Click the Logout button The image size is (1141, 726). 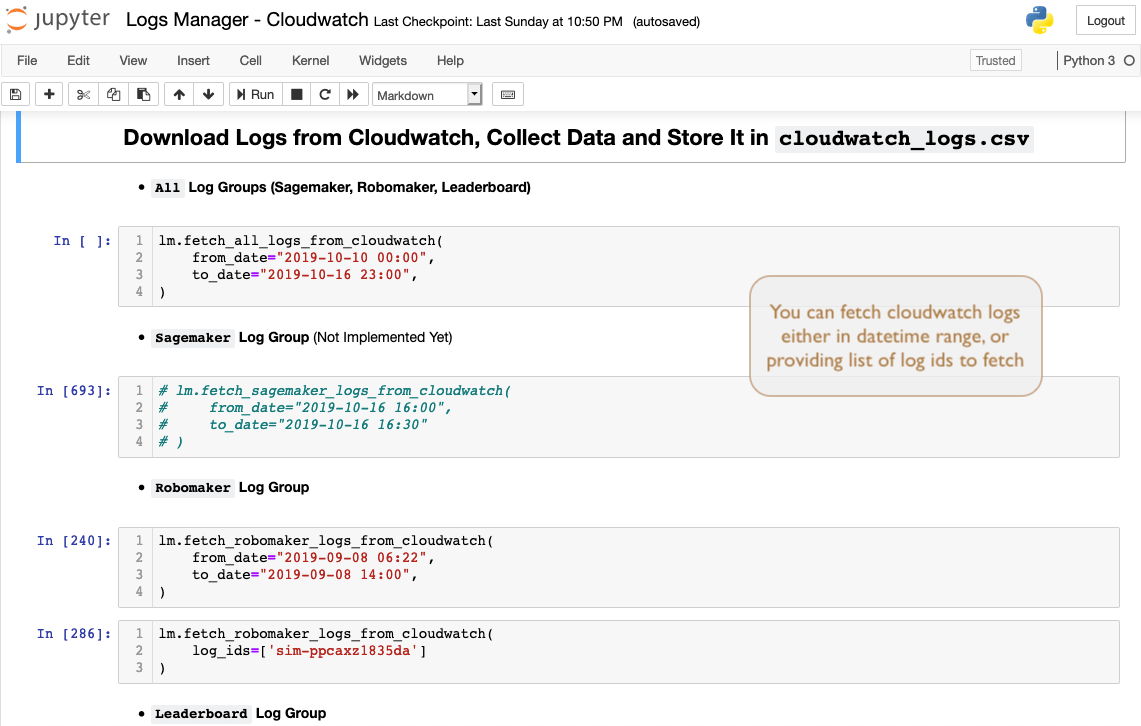tap(1106, 21)
